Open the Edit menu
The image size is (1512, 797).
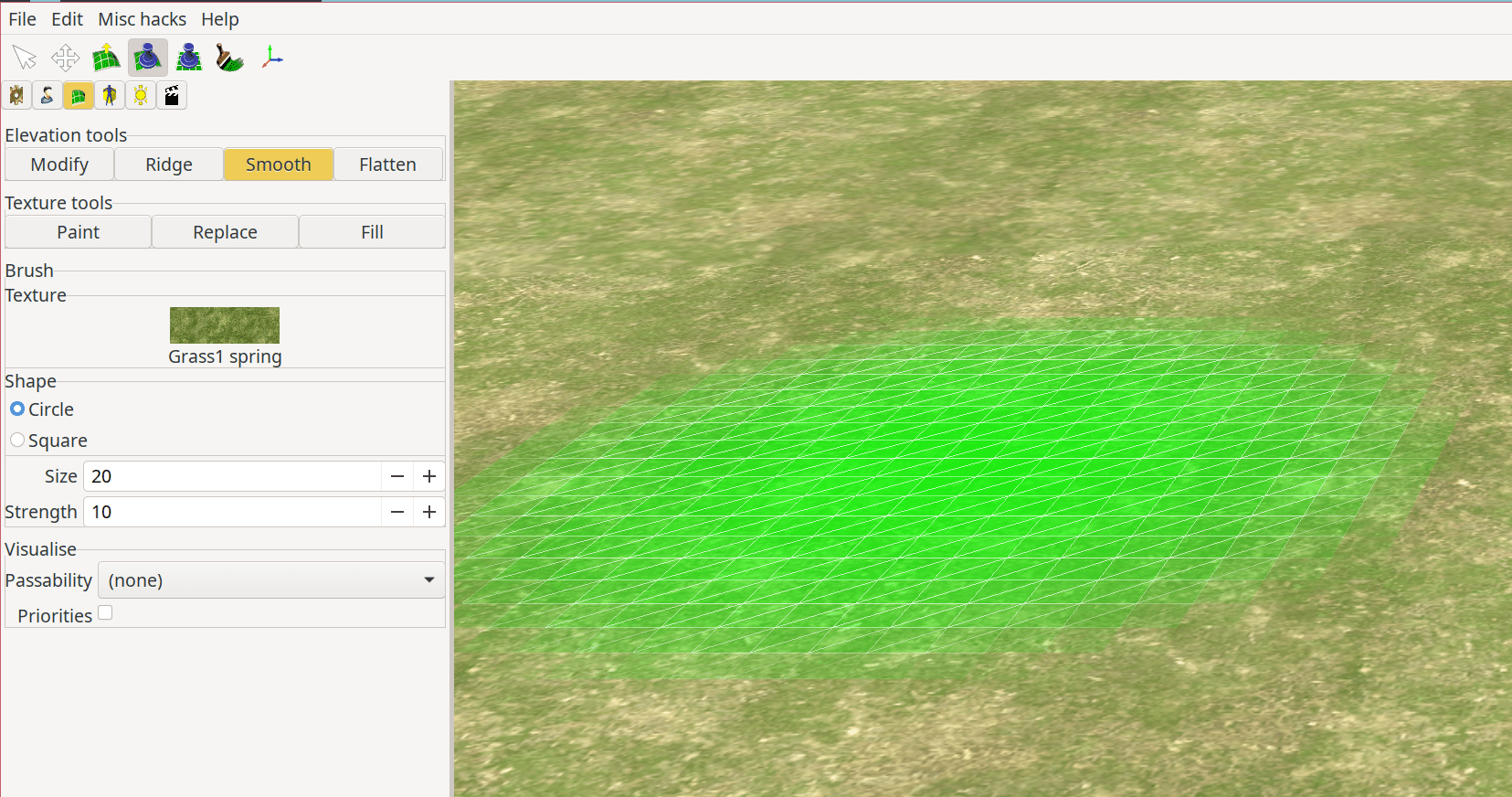(67, 19)
